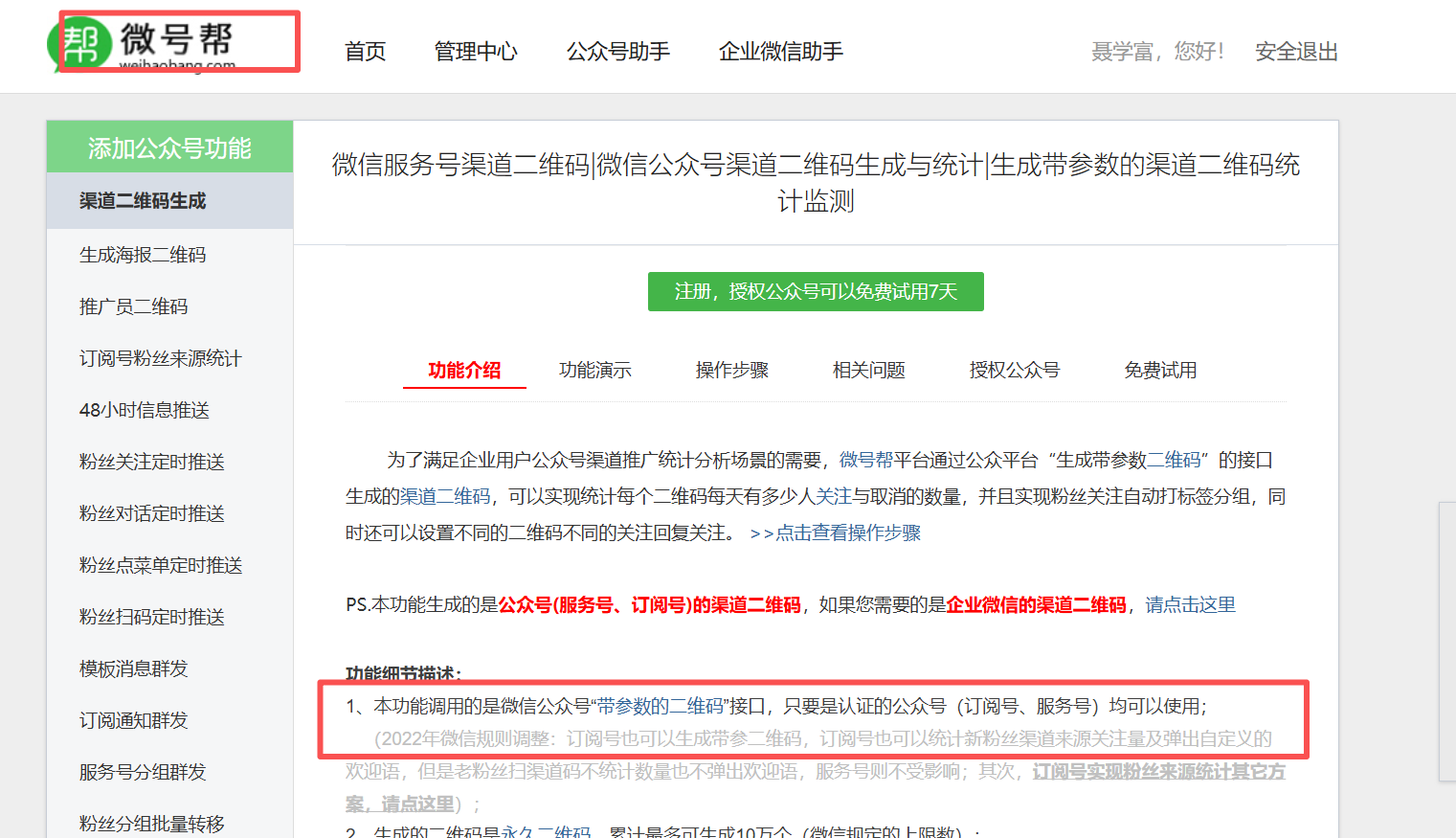Click the 二维码 link after 生成带参数
Image resolution: width=1456 pixels, height=838 pixels.
(1175, 461)
